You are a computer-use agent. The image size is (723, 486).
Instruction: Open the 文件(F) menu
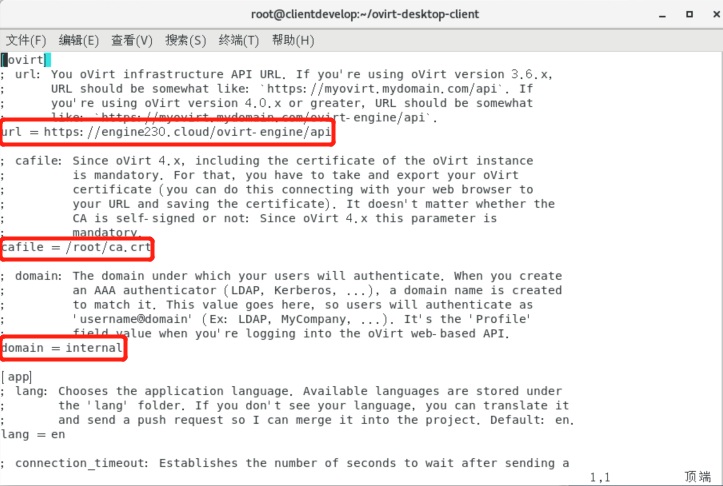(x=26, y=41)
